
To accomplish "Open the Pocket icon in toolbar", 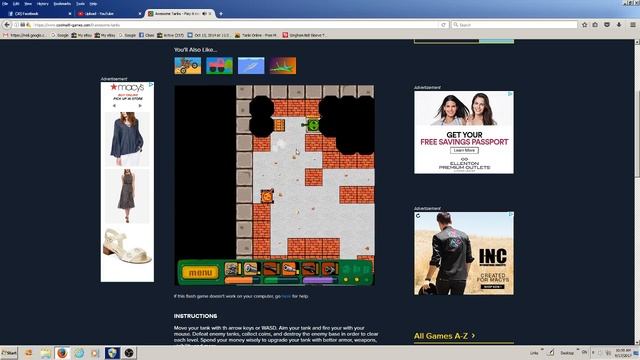I will (607, 25).
